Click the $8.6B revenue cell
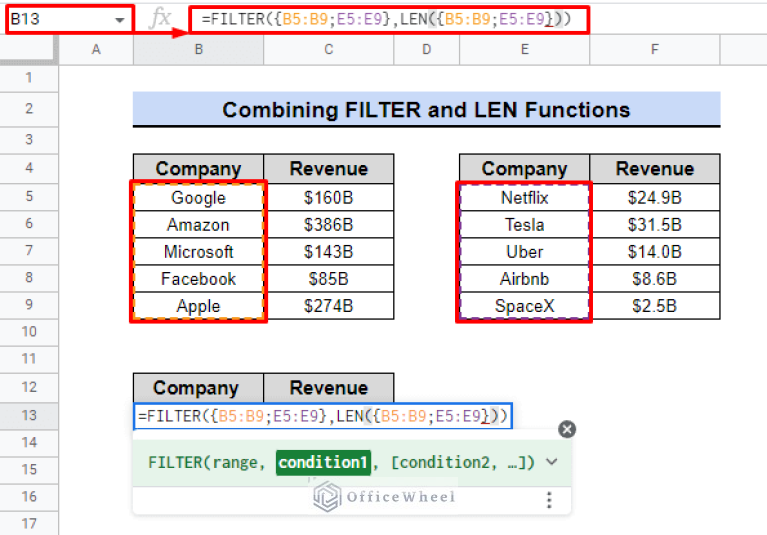Screen dimensions: 767x535 point(654,279)
